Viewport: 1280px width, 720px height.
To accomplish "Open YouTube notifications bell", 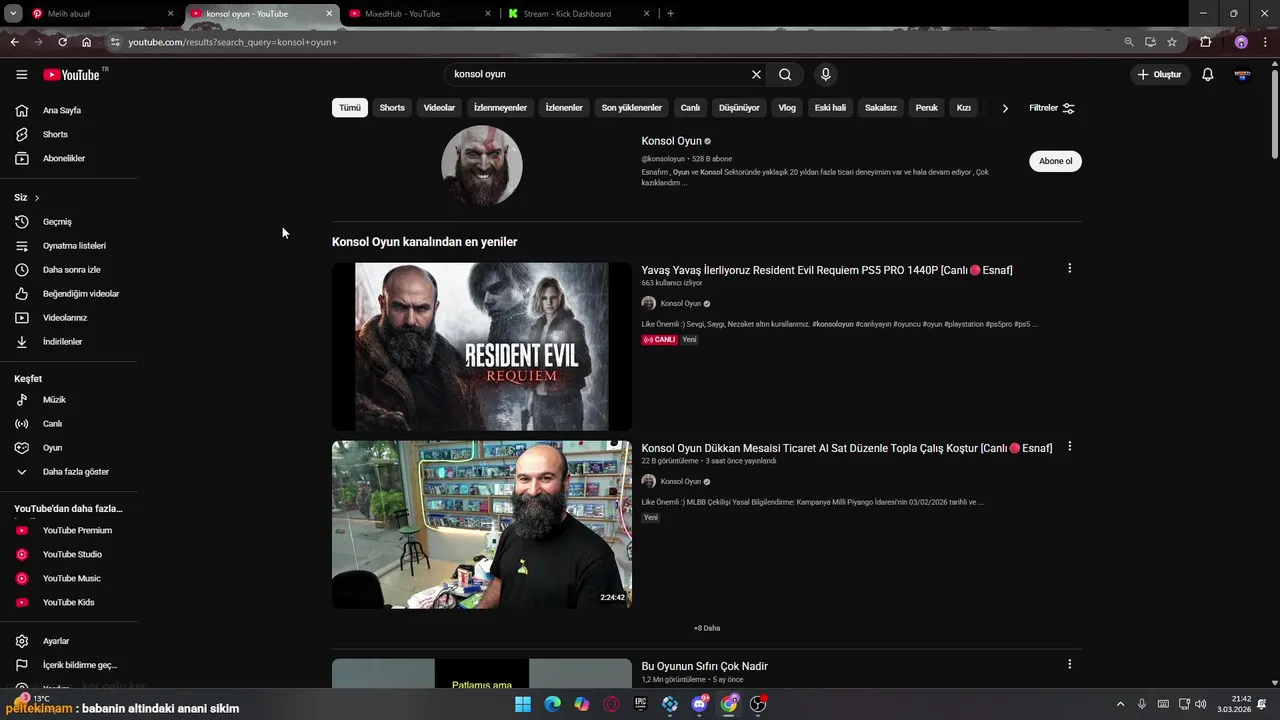I will [1207, 74].
